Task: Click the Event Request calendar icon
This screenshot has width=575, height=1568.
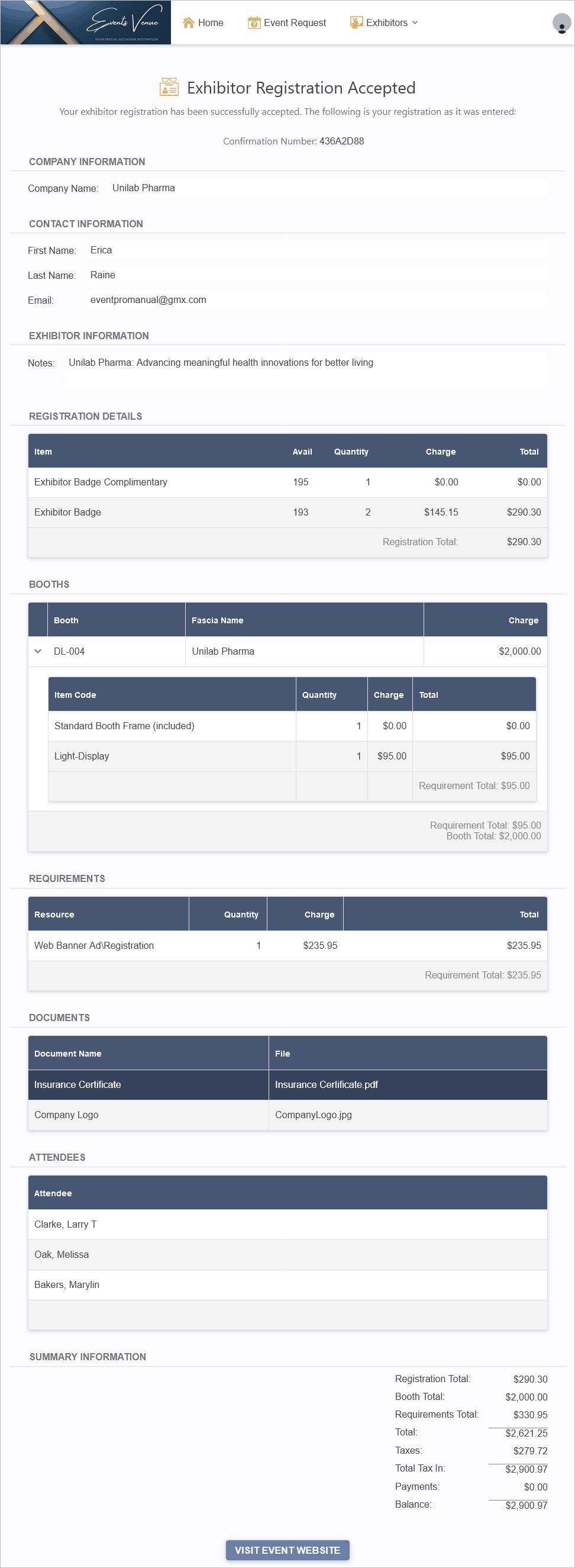Action: coord(254,22)
